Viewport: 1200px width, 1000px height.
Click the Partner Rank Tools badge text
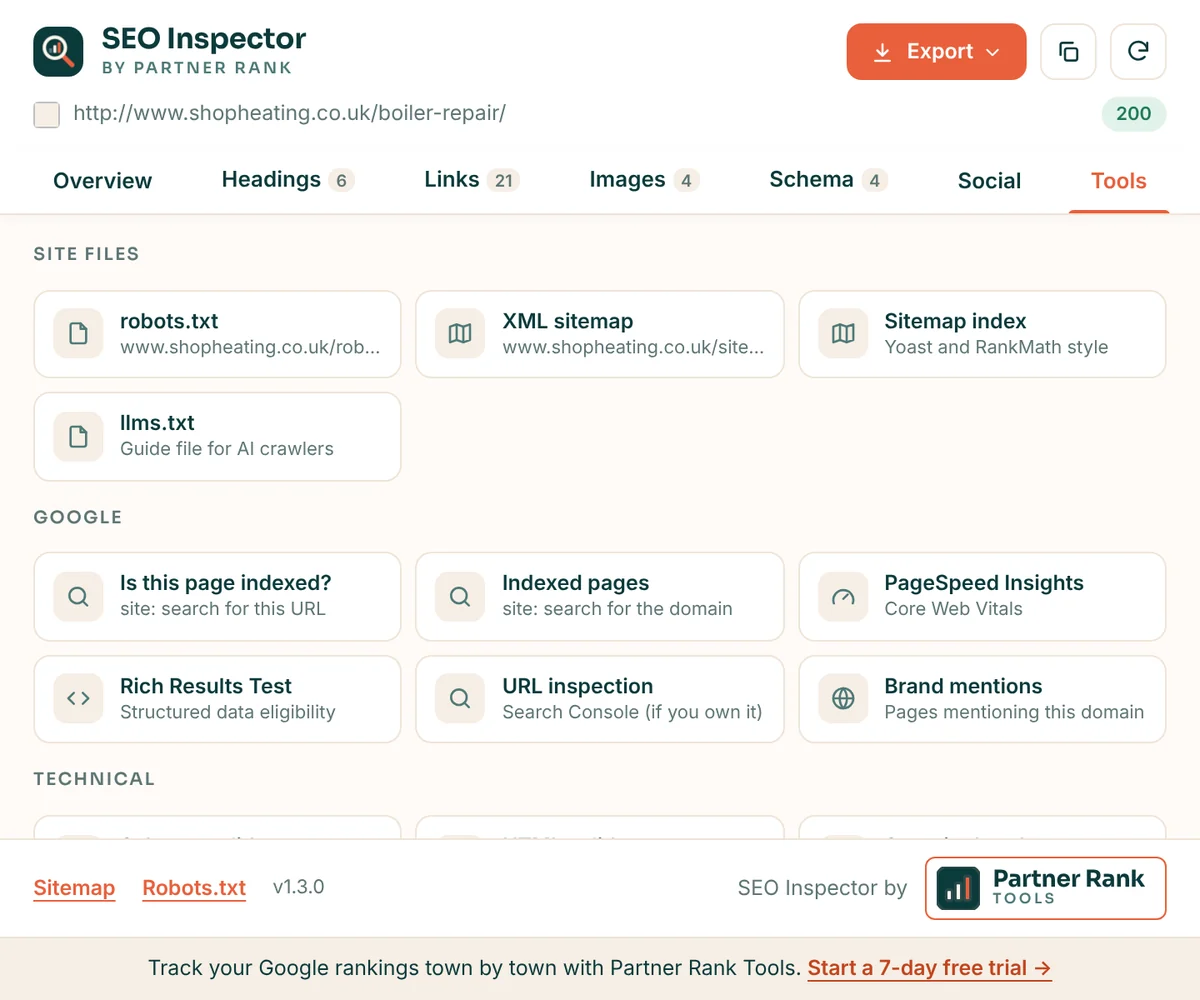1068,887
